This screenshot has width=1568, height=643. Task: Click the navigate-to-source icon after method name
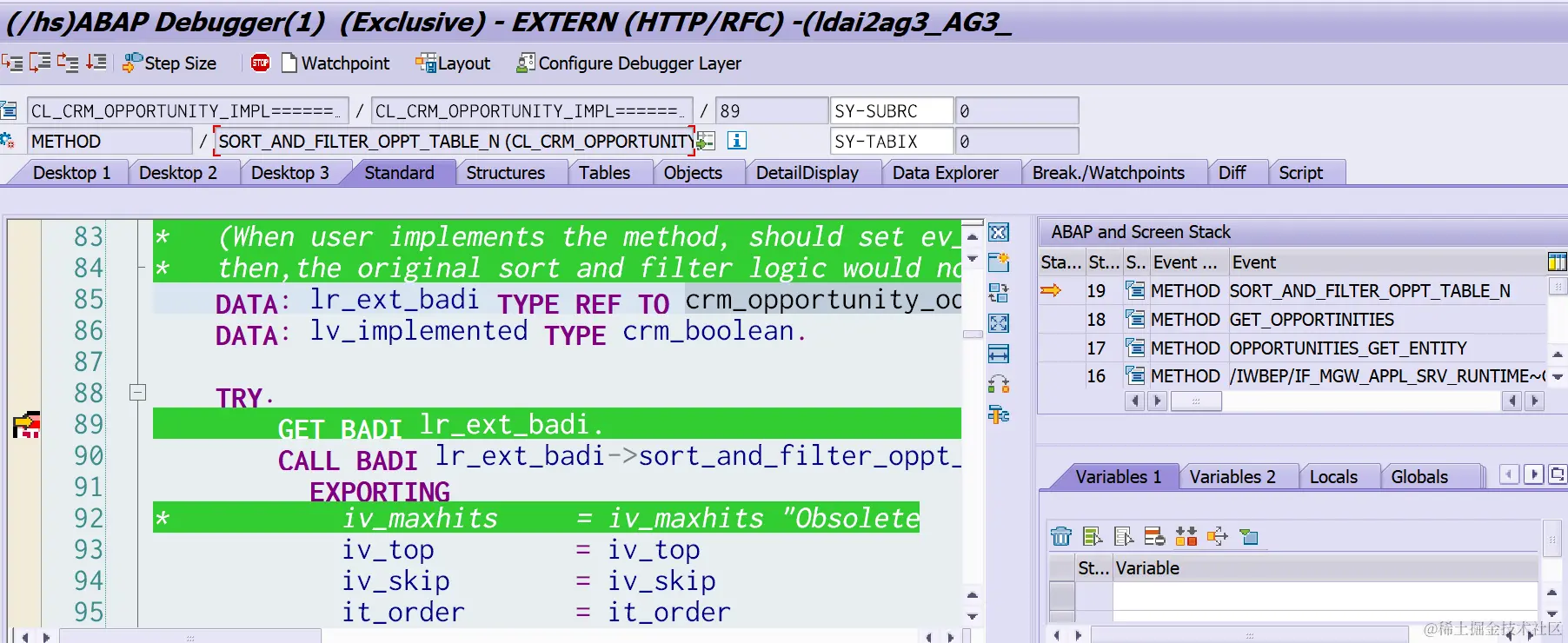click(x=706, y=140)
